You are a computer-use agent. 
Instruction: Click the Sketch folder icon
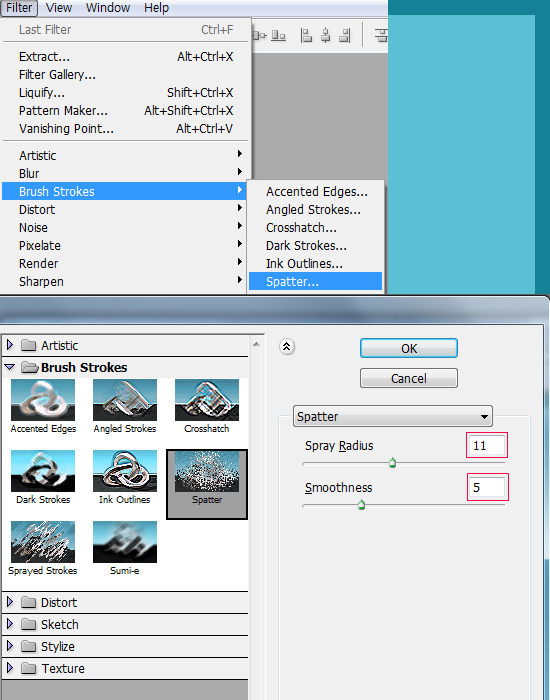29,624
